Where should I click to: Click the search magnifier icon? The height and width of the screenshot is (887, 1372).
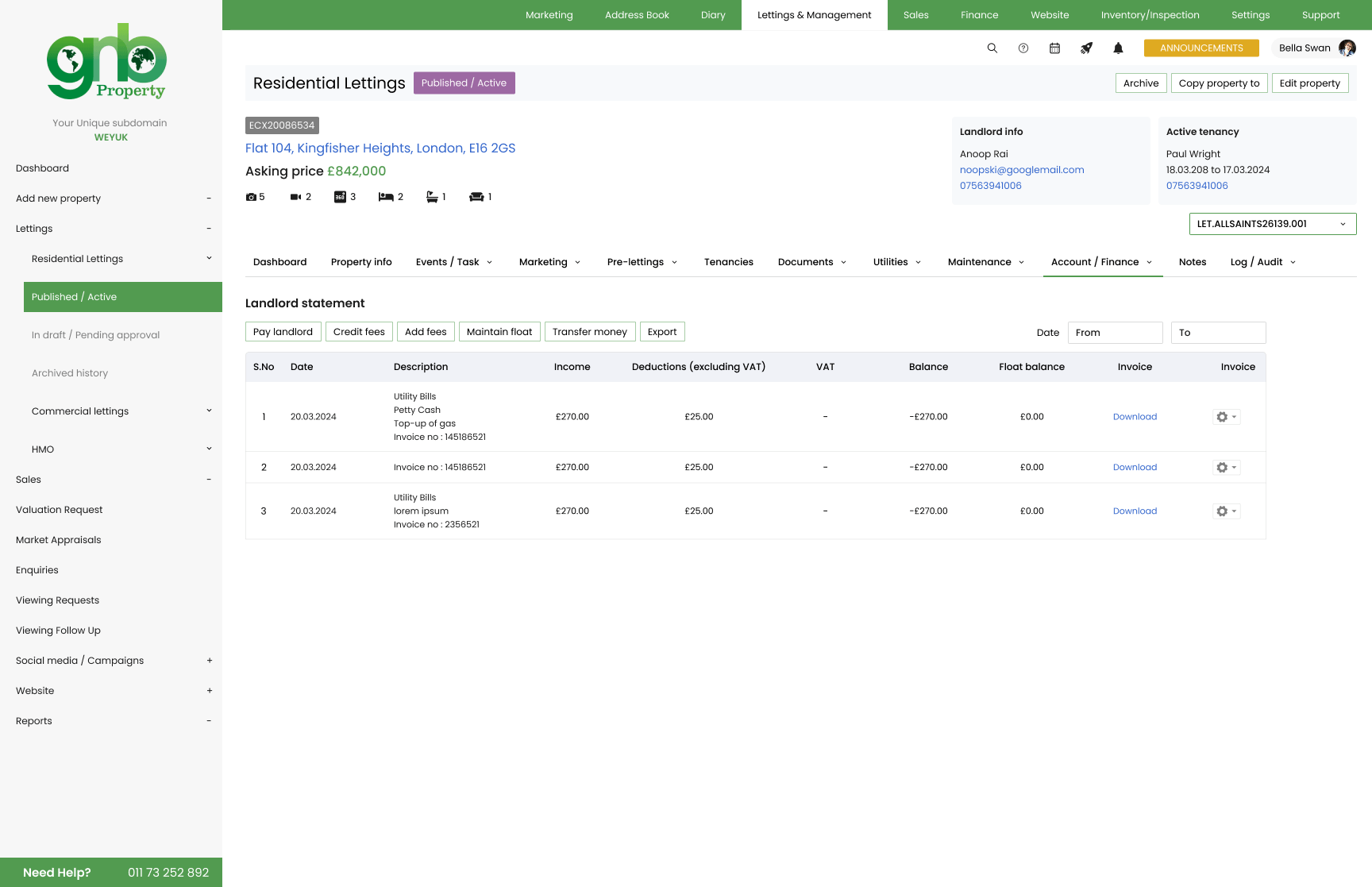(x=992, y=48)
